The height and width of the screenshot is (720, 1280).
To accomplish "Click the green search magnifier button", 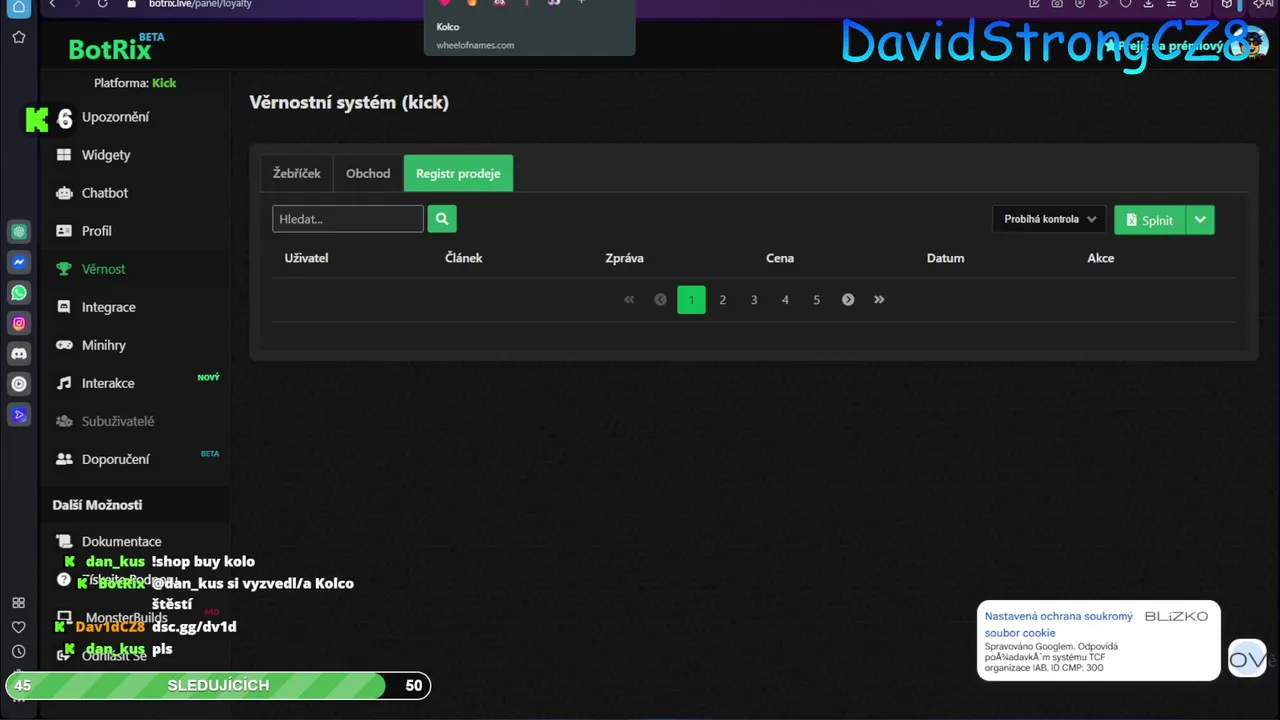I will pos(442,219).
